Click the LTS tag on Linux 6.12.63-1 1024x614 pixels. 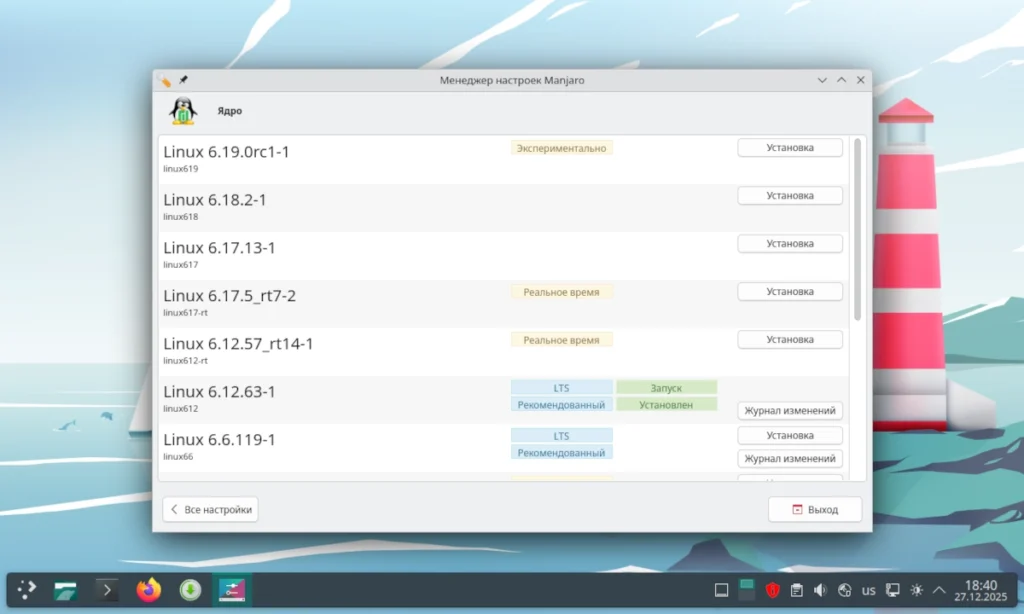point(562,387)
